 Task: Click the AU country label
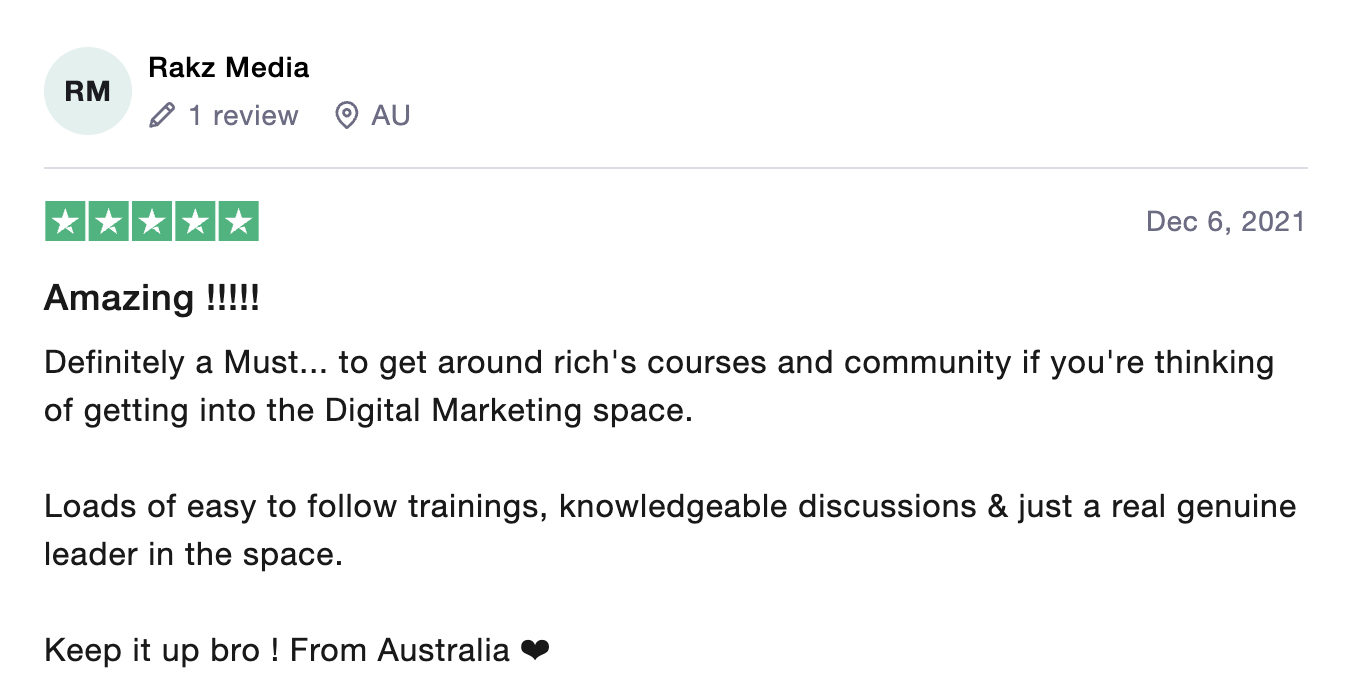click(391, 116)
